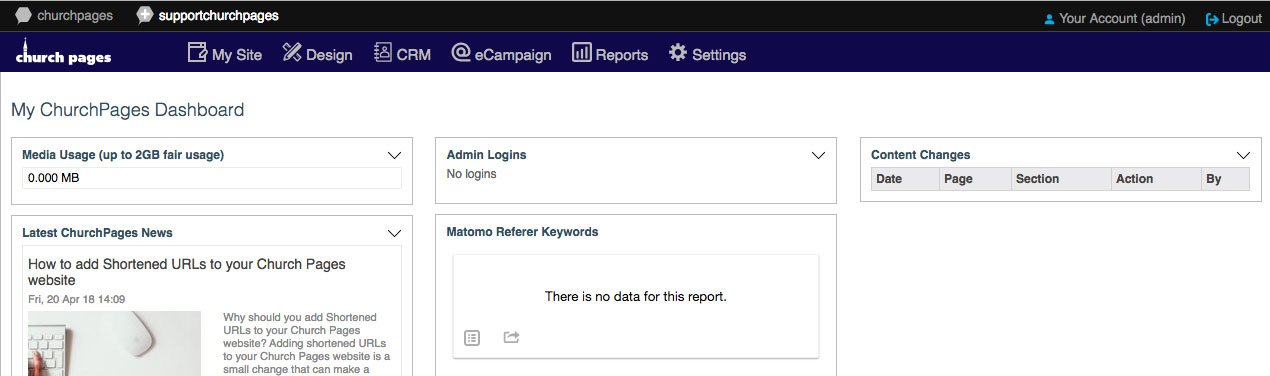Click the Logout link
This screenshot has height=376, width=1270.
coord(1234,18)
